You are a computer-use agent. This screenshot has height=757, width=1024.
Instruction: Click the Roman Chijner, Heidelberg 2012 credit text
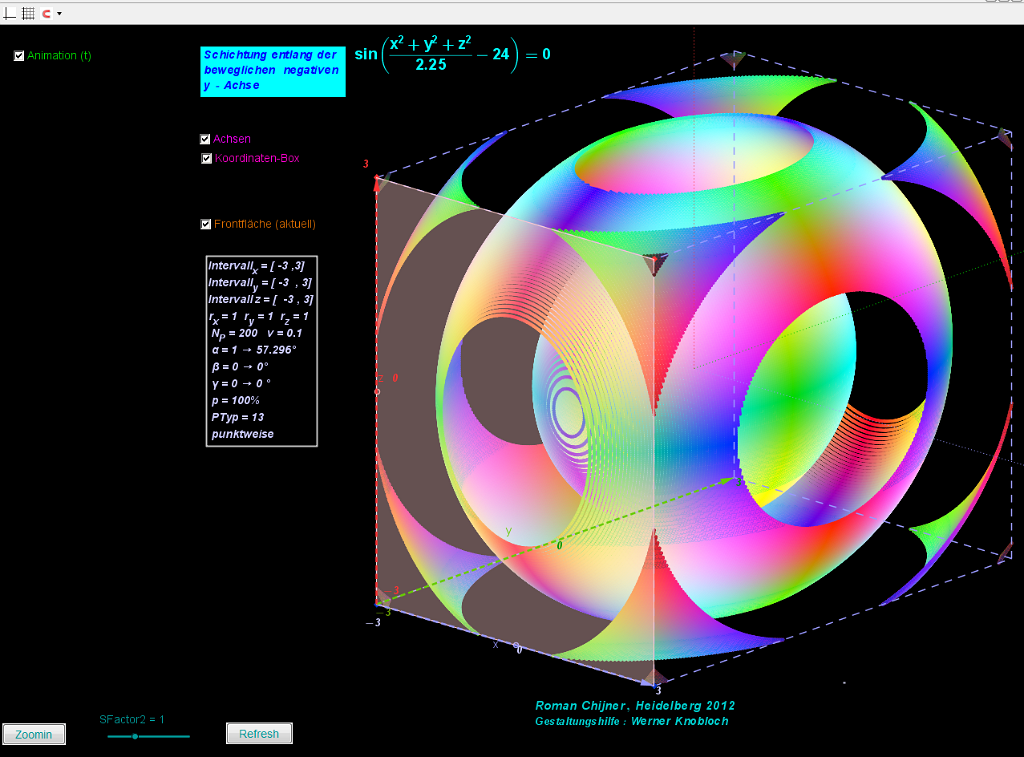point(635,705)
